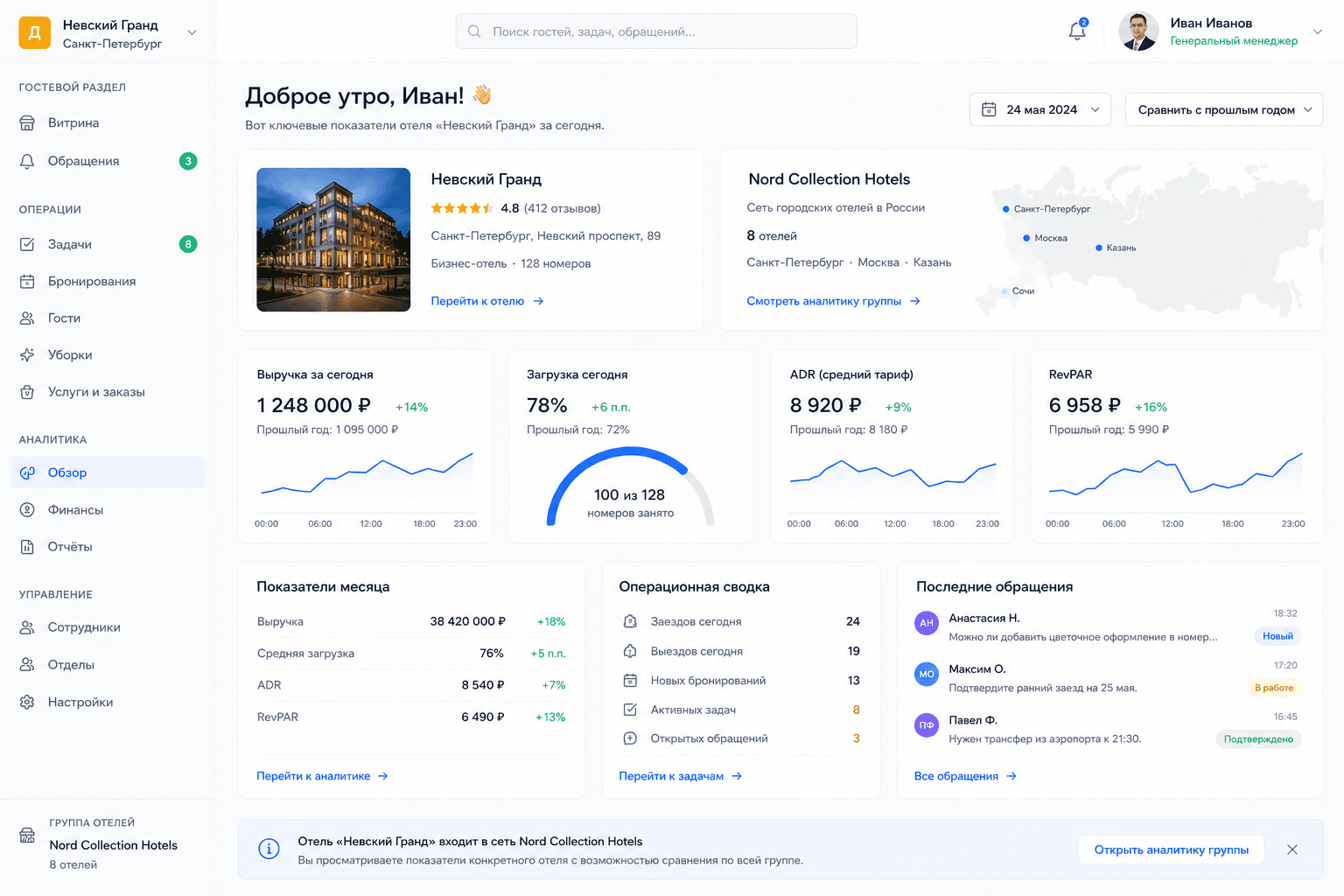The width and height of the screenshot is (1344, 896).
Task: Click the Финансы coin icon
Action: tap(27, 510)
